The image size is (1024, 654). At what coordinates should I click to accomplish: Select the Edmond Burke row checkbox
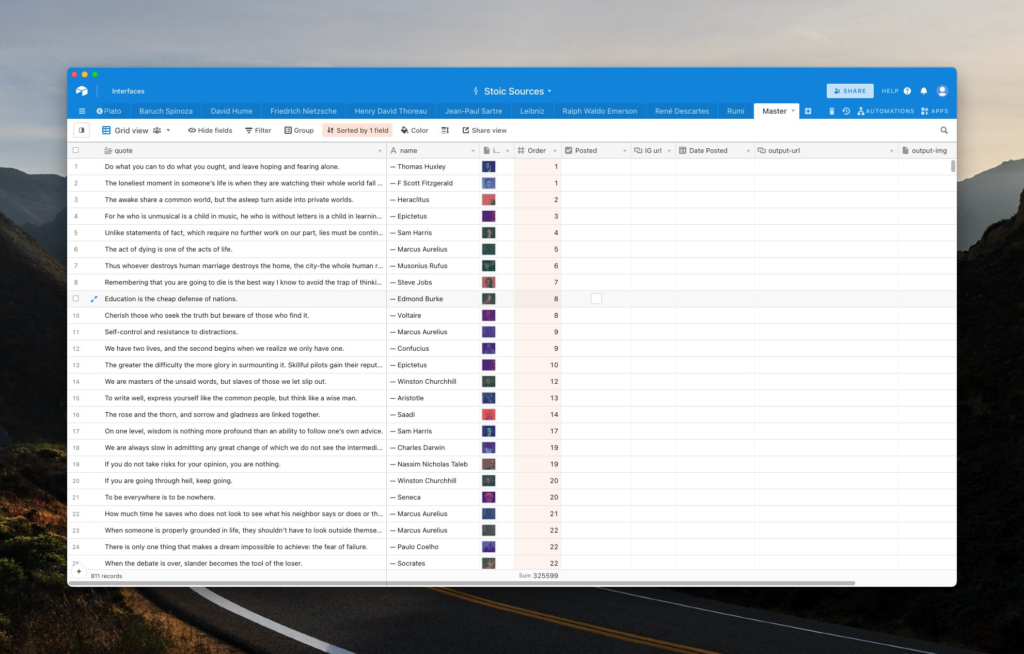click(x=76, y=299)
